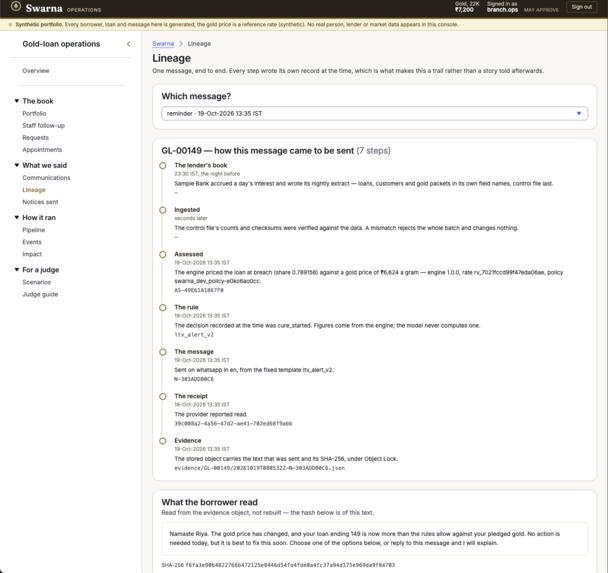Open Pipeline page

(33, 230)
